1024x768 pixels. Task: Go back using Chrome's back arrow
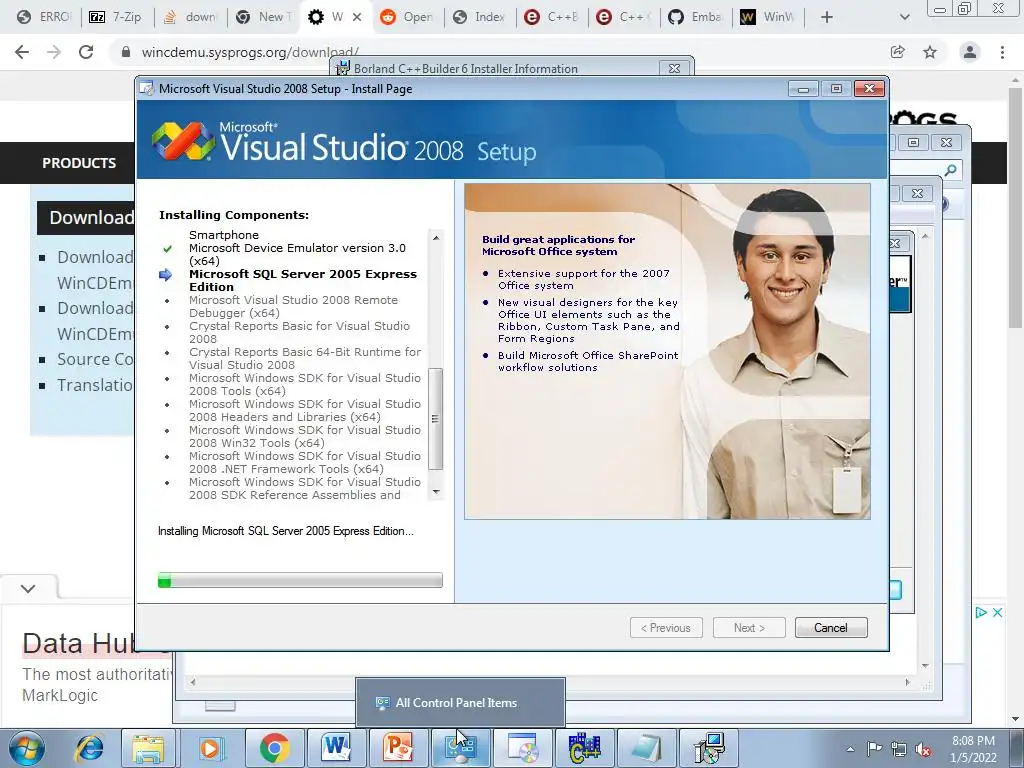(22, 52)
